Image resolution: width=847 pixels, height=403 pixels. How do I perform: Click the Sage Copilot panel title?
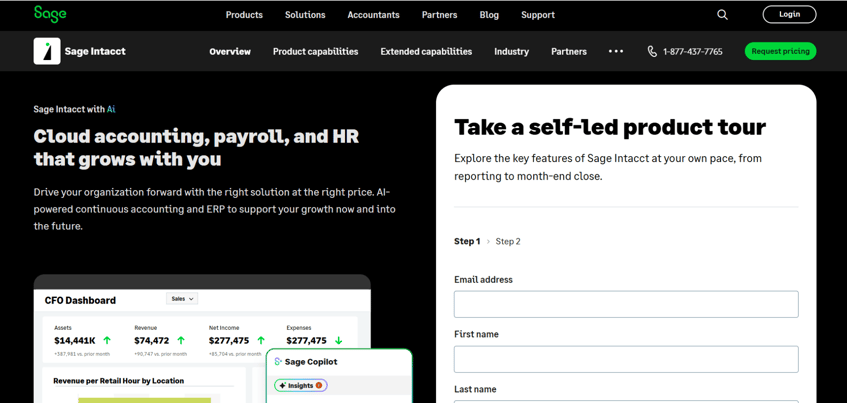[x=311, y=362]
